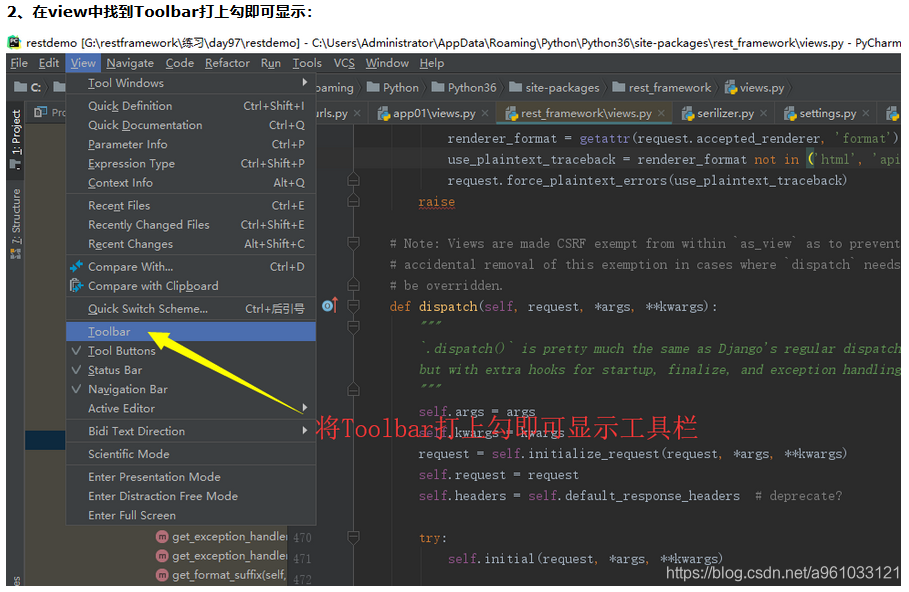Select Scientific Mode entry

point(191,454)
